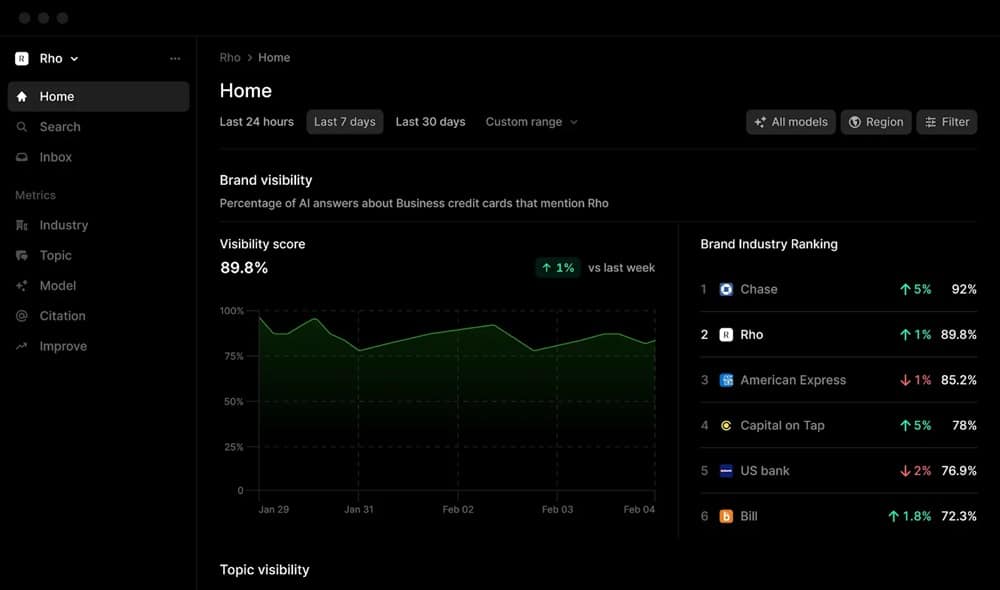The image size is (1000, 590).
Task: Open the three-dots workspace menu
Action: click(175, 59)
